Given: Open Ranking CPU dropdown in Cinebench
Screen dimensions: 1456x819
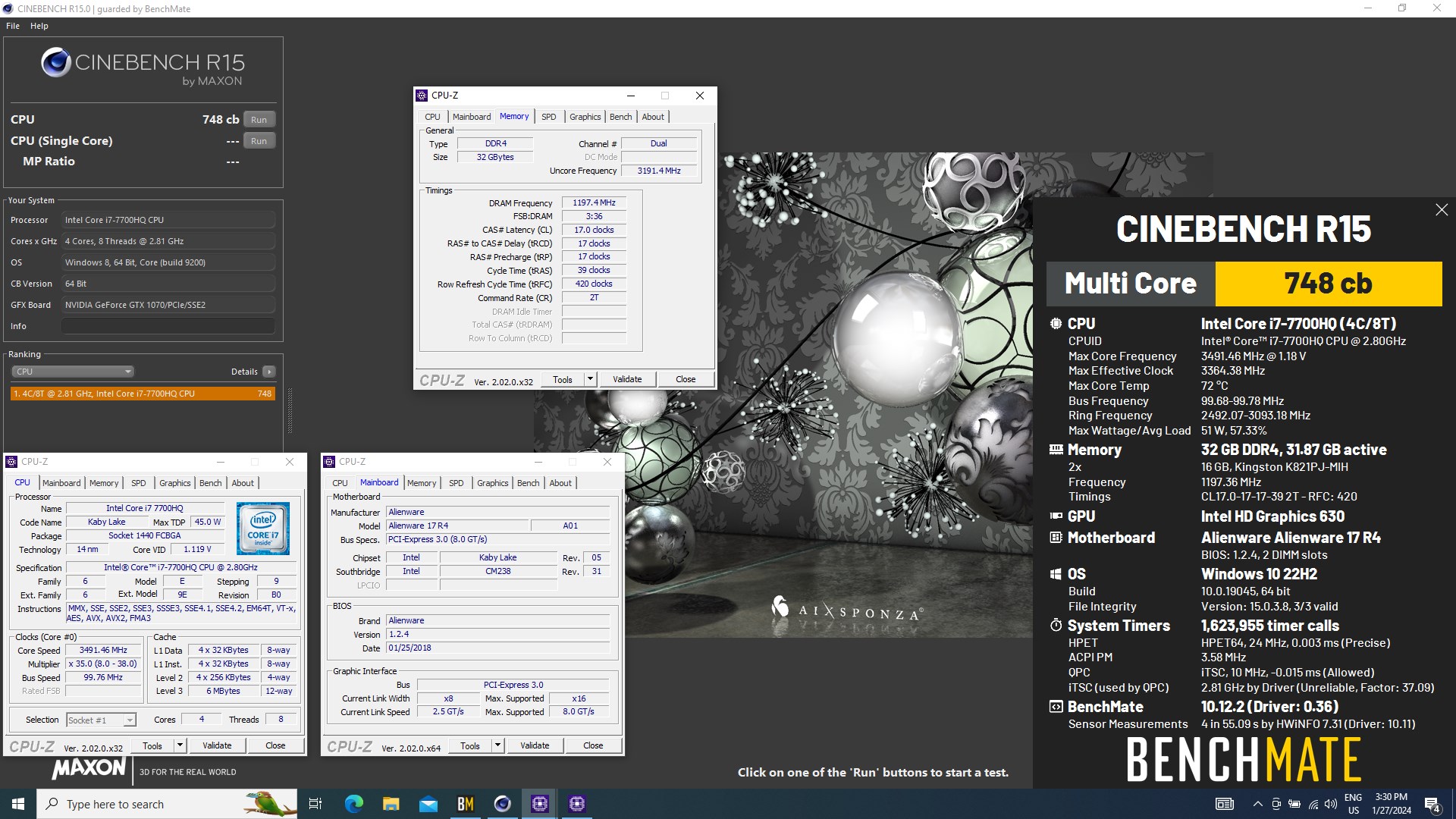Looking at the screenshot, I should coord(73,372).
